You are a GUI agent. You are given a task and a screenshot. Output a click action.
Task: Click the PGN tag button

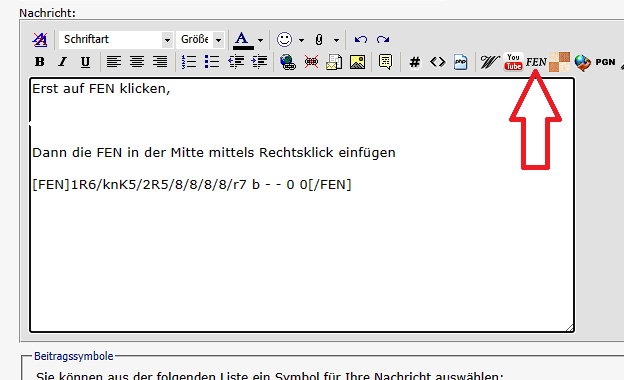[605, 62]
